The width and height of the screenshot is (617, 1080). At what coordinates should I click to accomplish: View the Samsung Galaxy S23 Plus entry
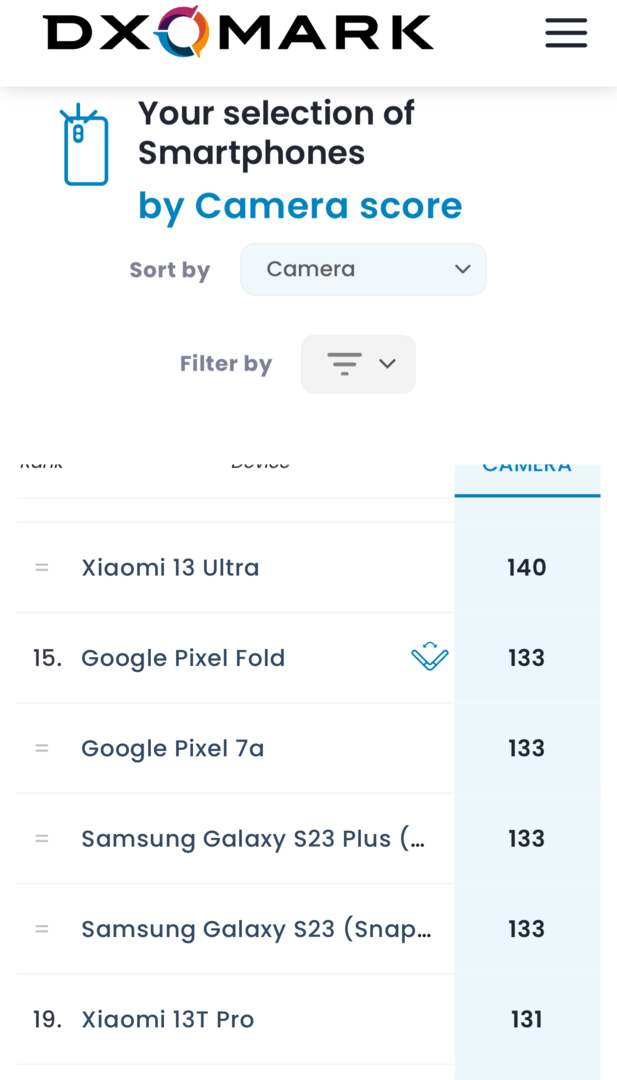click(x=253, y=838)
